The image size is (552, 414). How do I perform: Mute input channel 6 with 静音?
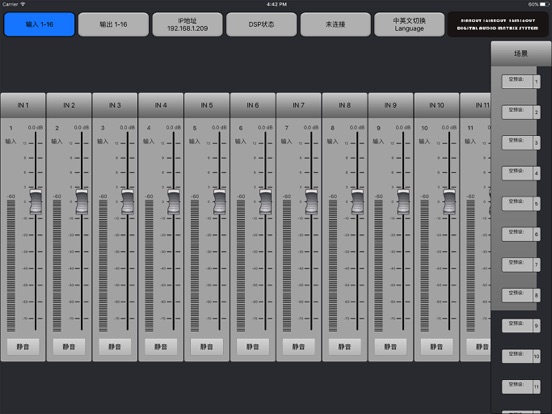click(x=253, y=347)
